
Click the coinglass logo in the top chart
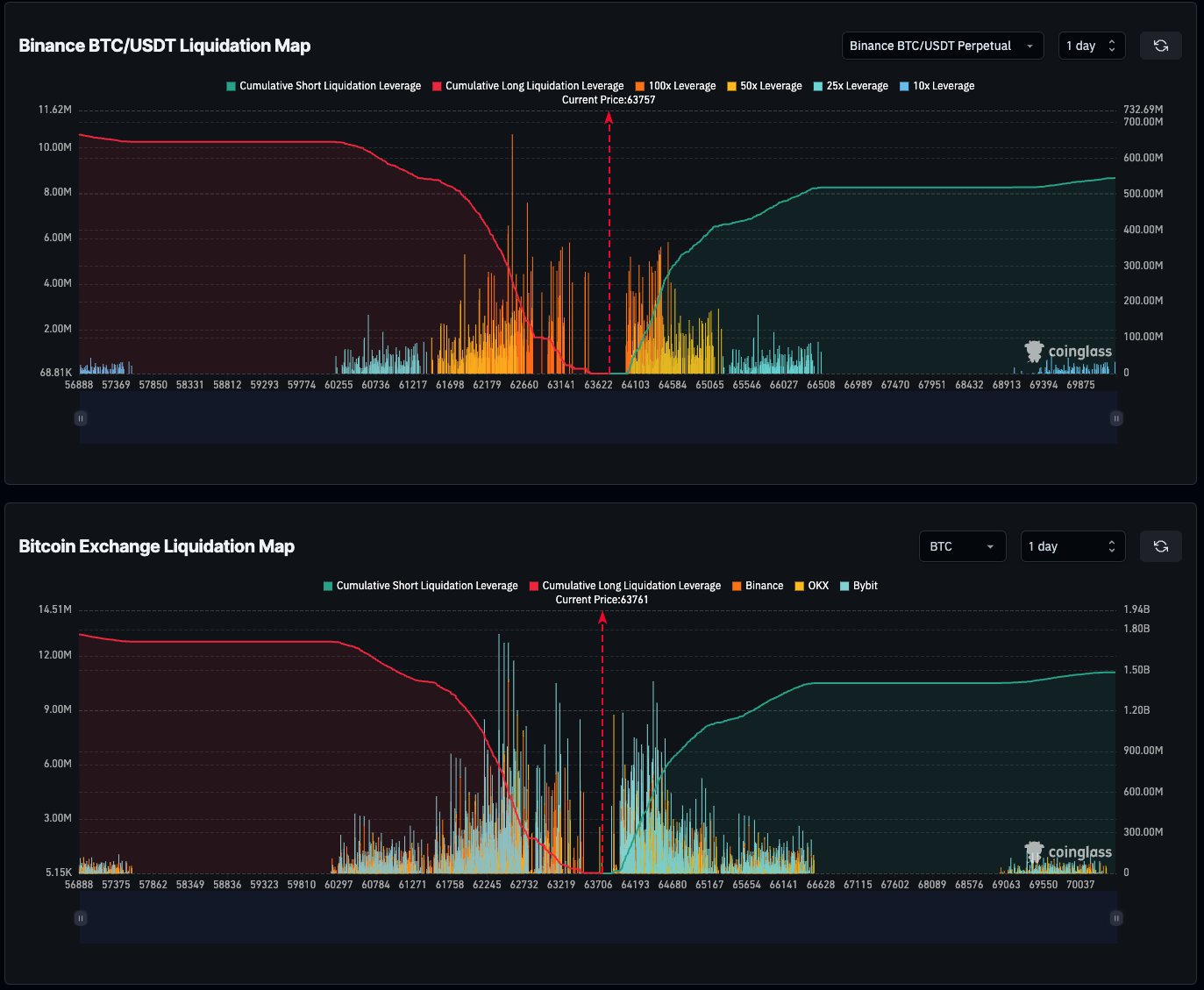coord(1068,352)
